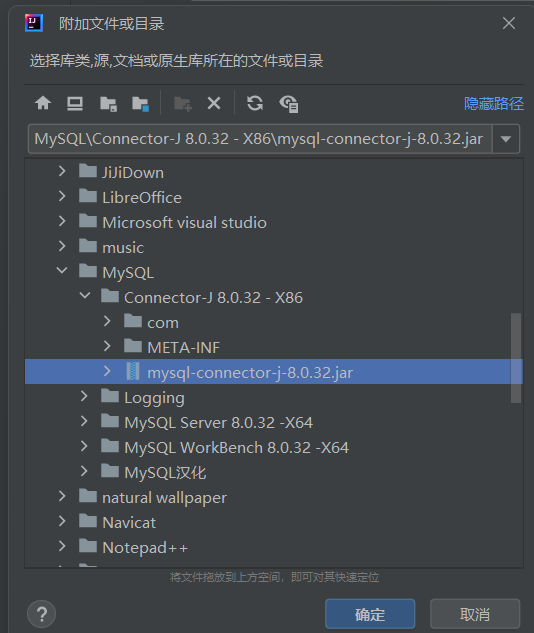This screenshot has width=534, height=633.
Task: Expand the MySQL汉化 folder
Action: click(84, 472)
